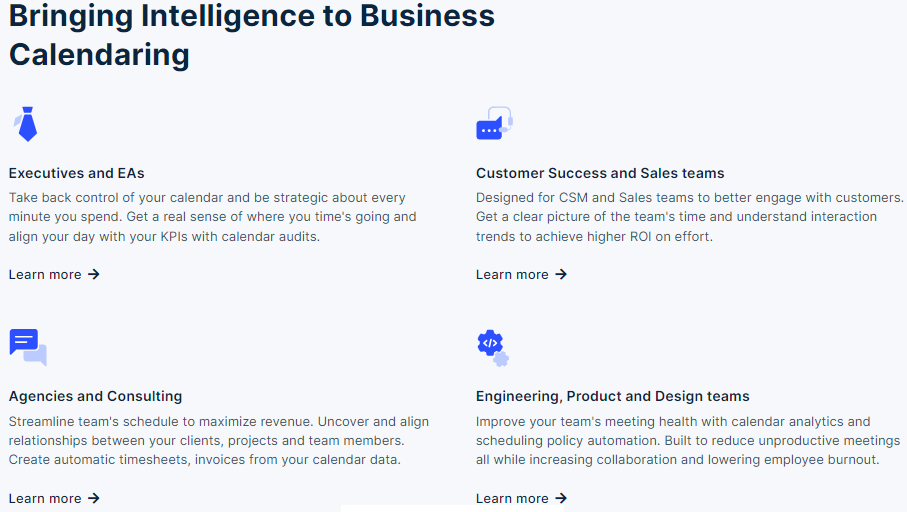Click Engineering, Product and Design teams heading
The width and height of the screenshot is (907, 512).
point(612,396)
